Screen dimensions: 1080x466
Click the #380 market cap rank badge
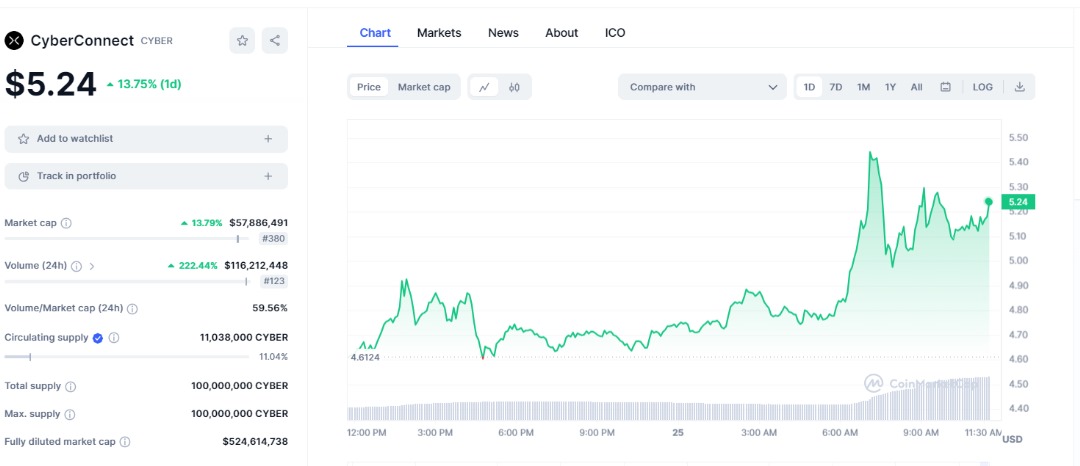[x=274, y=239]
